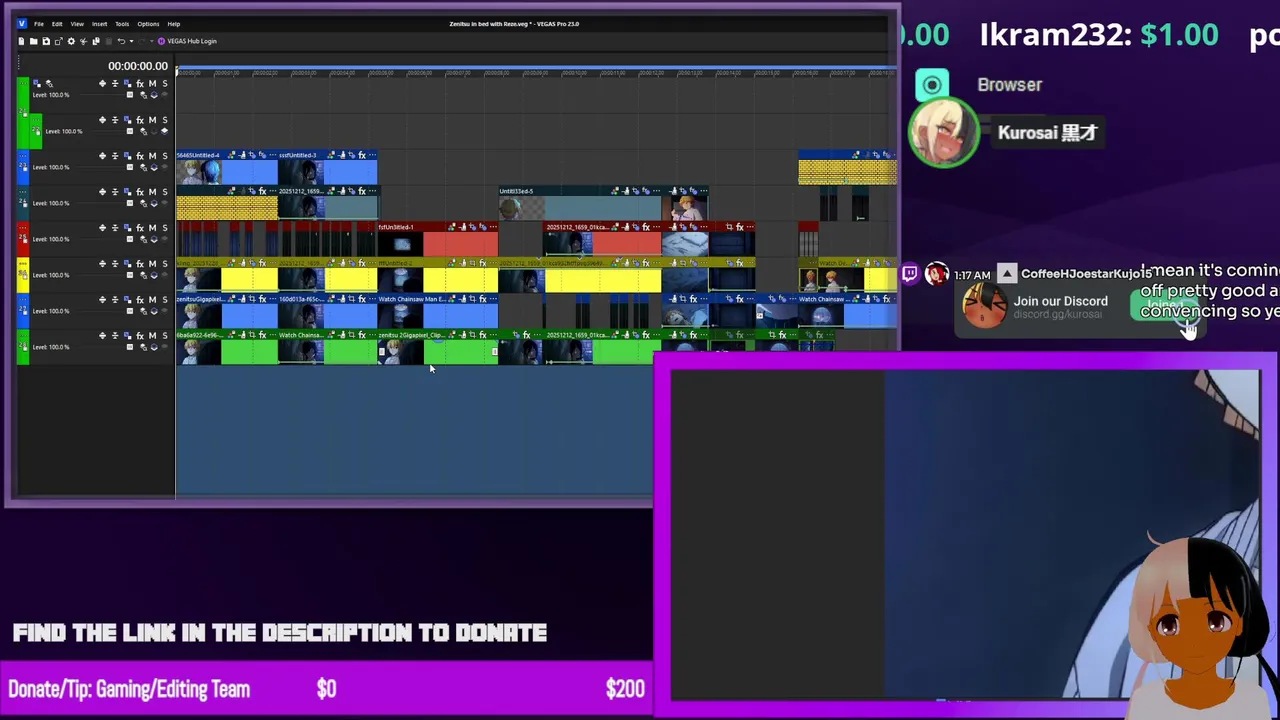Viewport: 1280px width, 720px height.
Task: Open the More menu on bottom green track
Action: pyautogui.click(x=23, y=335)
